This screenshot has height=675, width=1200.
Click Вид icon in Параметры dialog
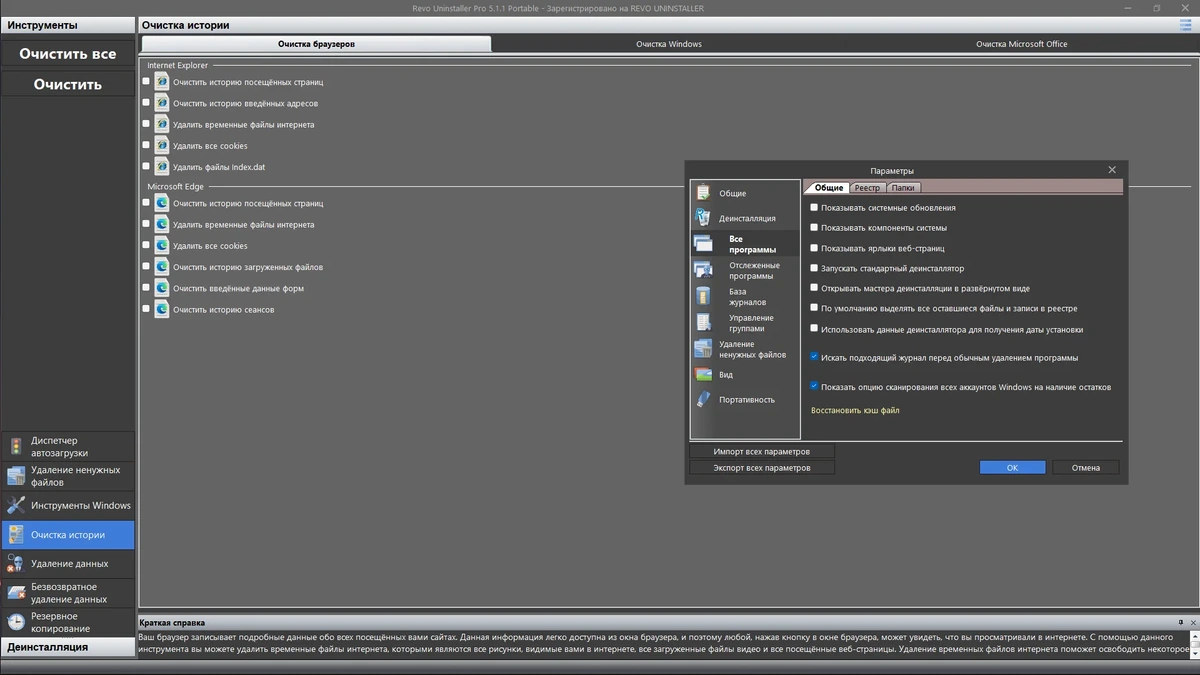(703, 375)
